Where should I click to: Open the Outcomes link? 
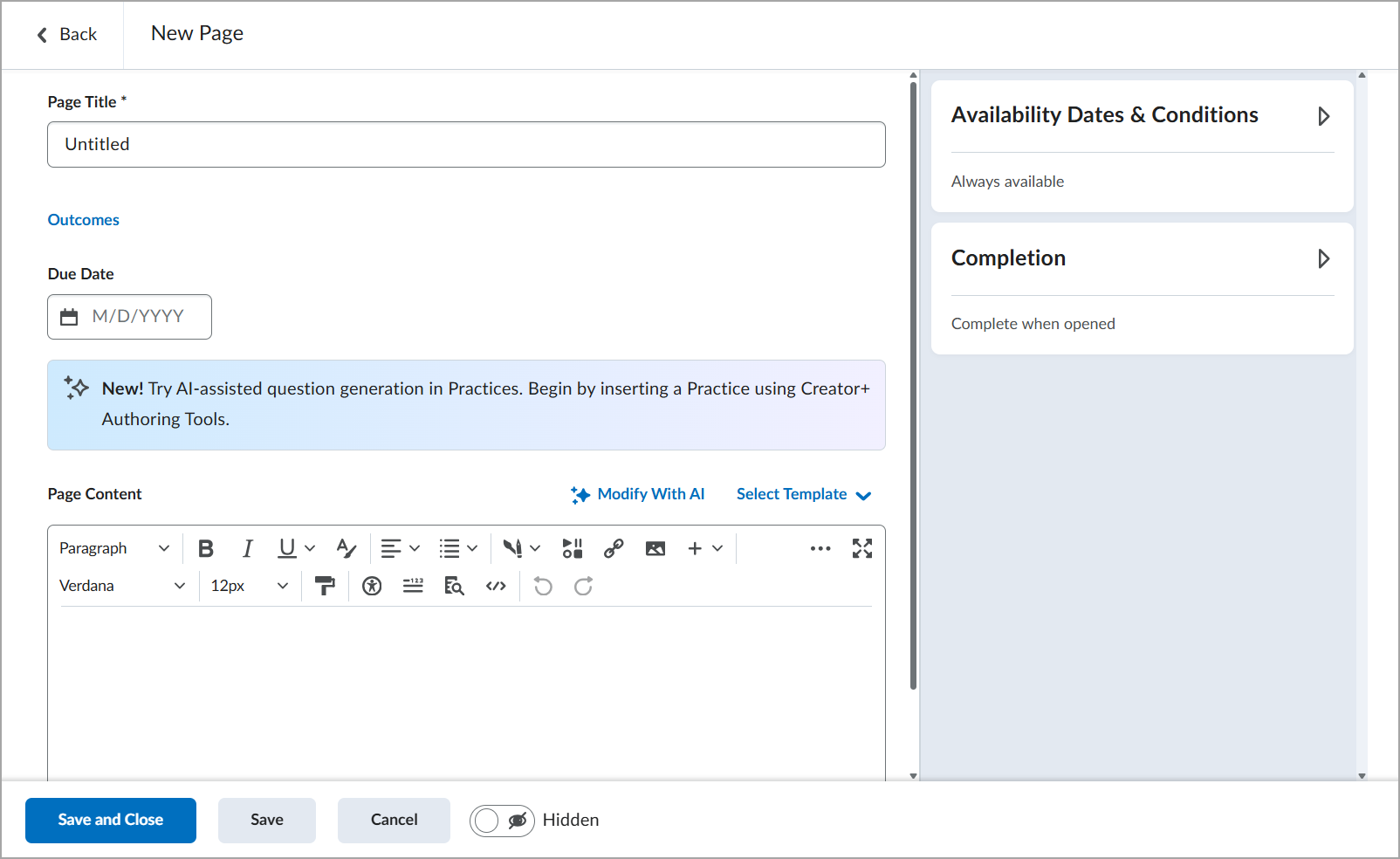point(84,220)
